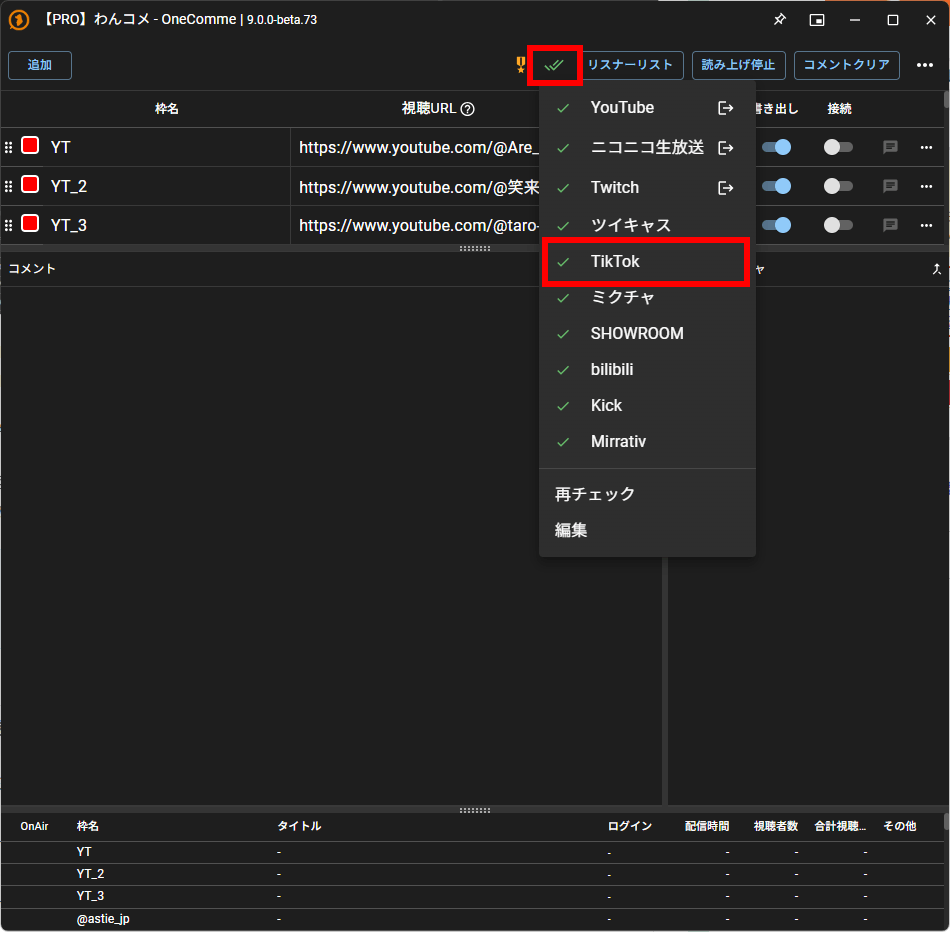The width and height of the screenshot is (950, 932).
Task: Click the コメントクリア button
Action: [846, 65]
